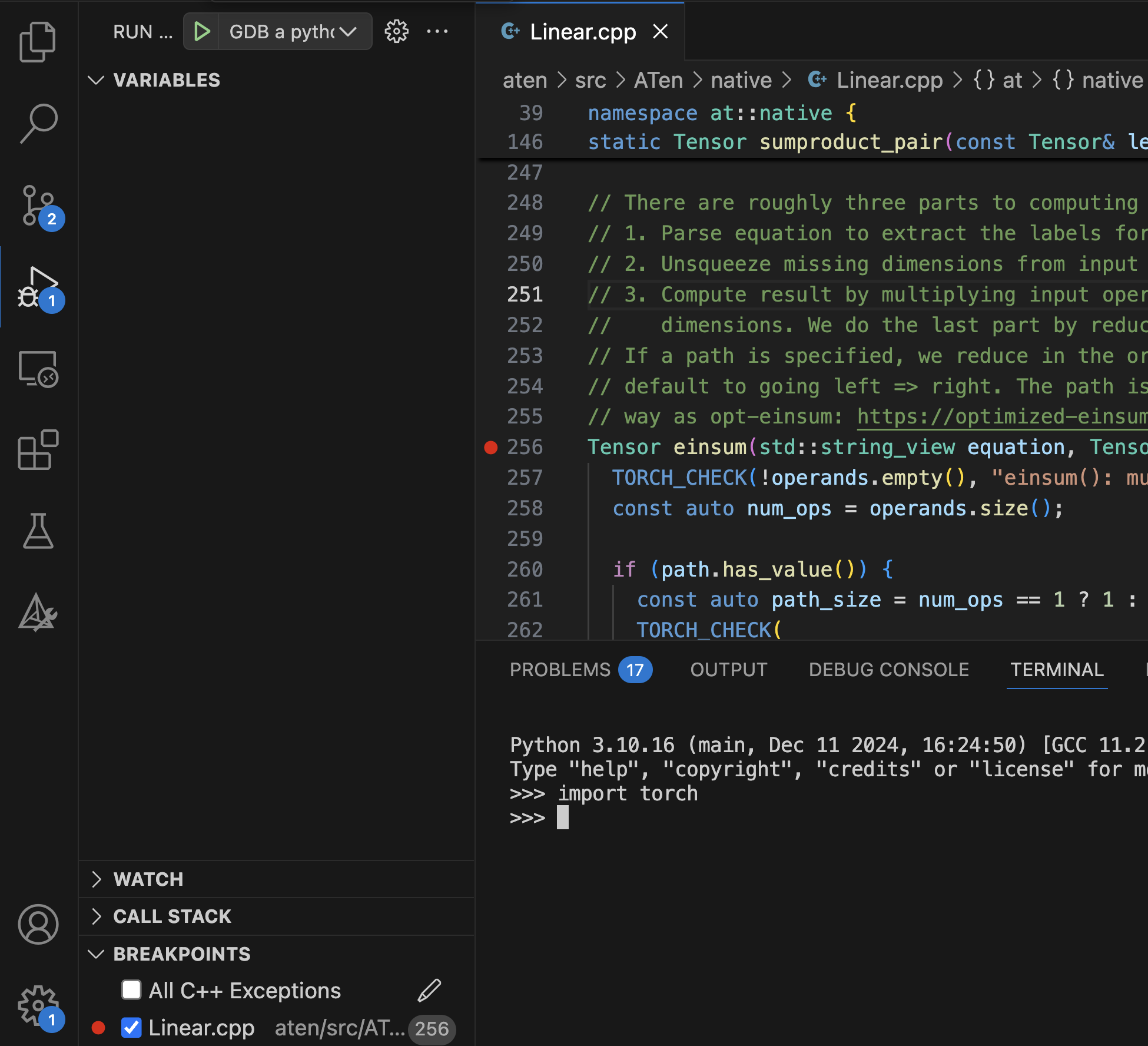The height and width of the screenshot is (1046, 1148).
Task: Open the optimized-einsum link in the comment
Action: point(1001,417)
